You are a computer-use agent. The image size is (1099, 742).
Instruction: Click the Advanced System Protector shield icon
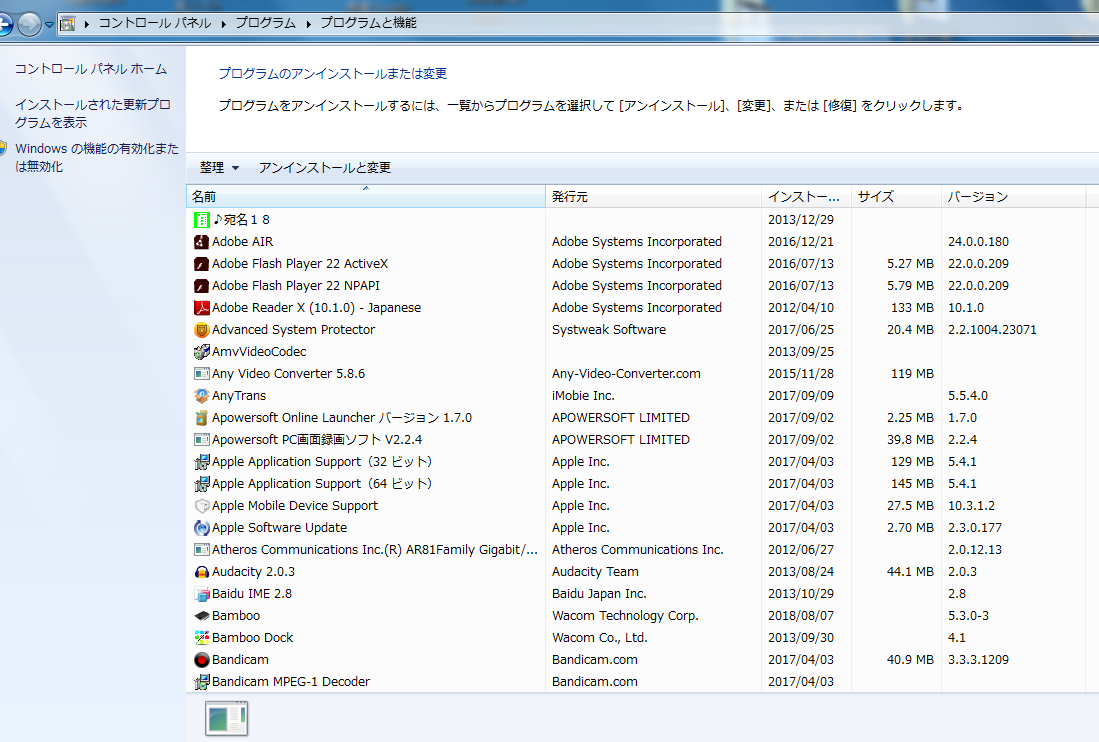[x=201, y=330]
